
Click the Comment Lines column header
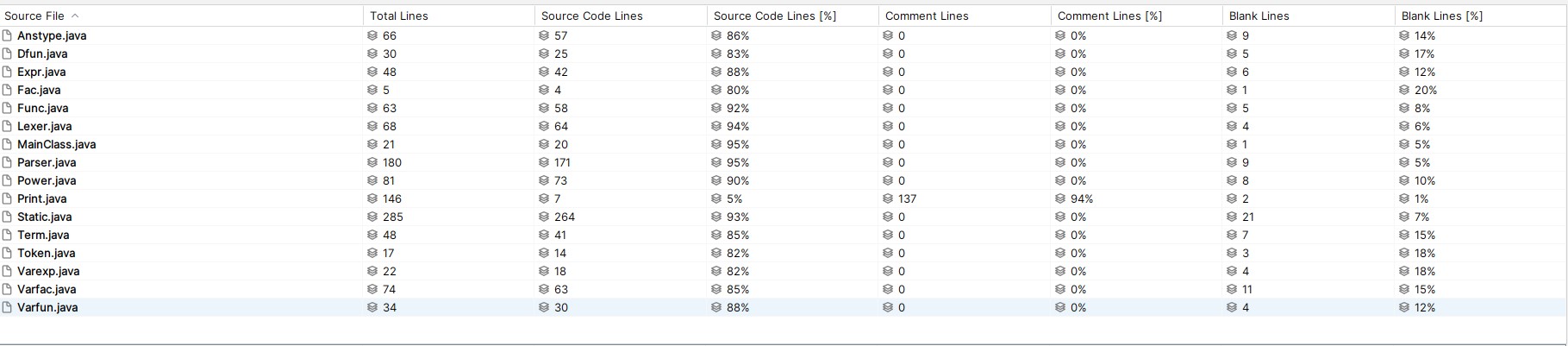[x=927, y=16]
